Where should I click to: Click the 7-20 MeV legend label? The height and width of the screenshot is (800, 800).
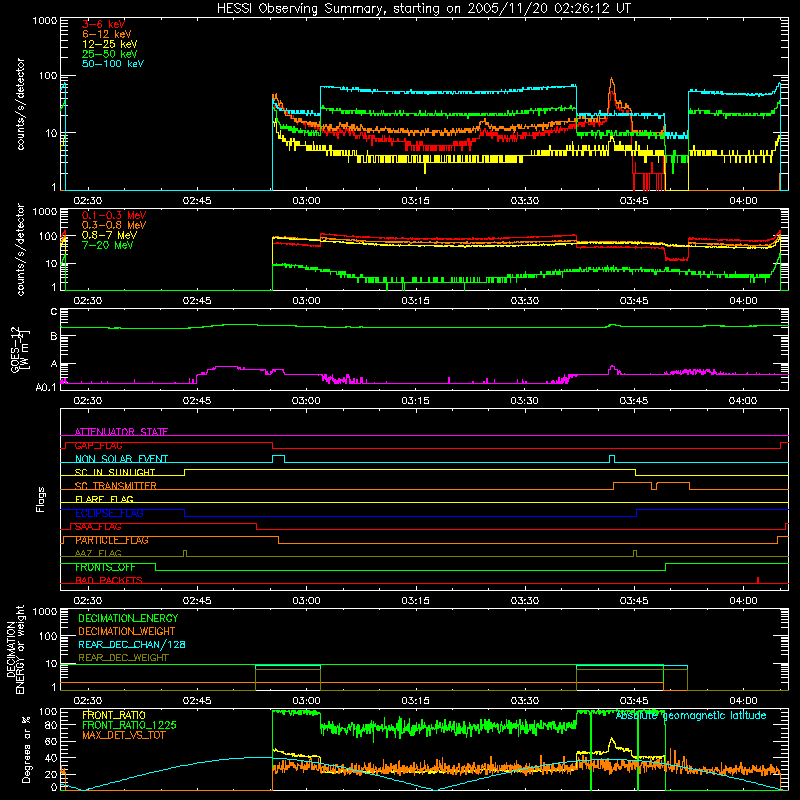pos(107,245)
